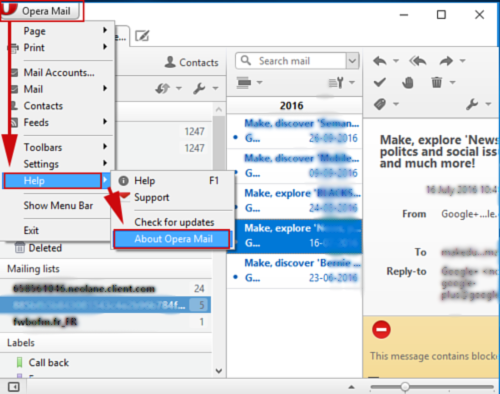Click the Reply arrow icon

pyautogui.click(x=380, y=61)
